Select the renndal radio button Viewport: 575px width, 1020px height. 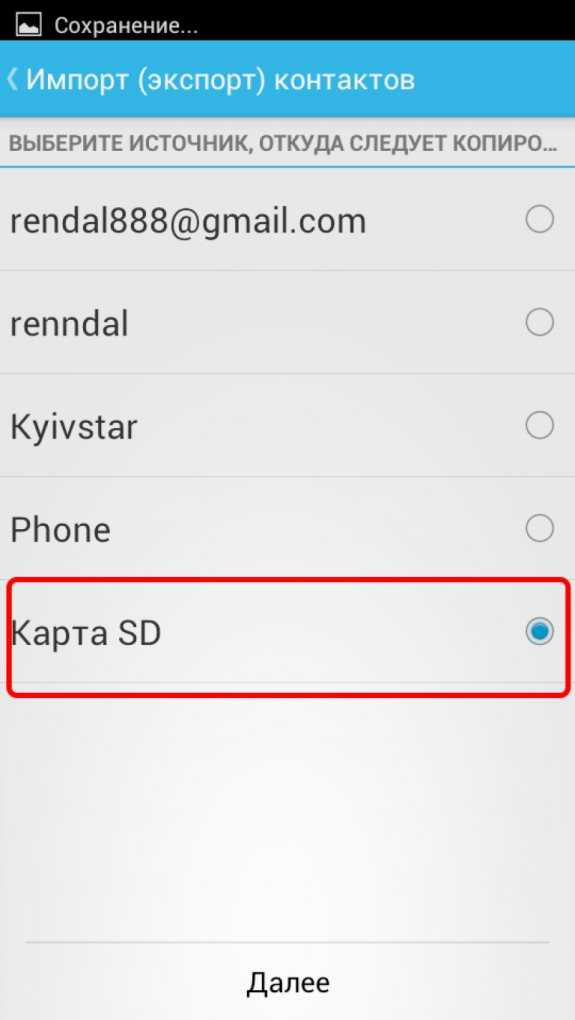click(539, 323)
